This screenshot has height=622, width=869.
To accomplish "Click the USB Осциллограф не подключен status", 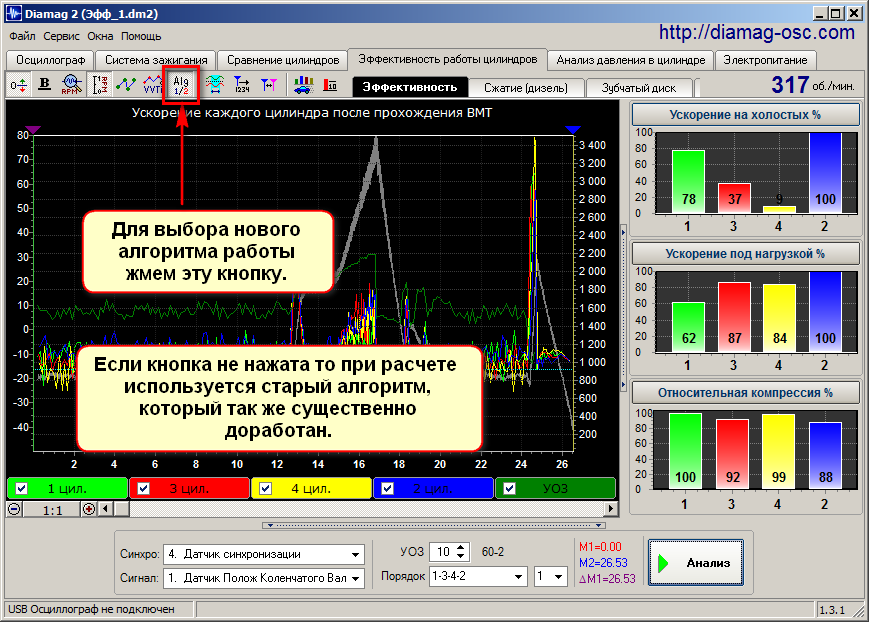I will pos(91,609).
